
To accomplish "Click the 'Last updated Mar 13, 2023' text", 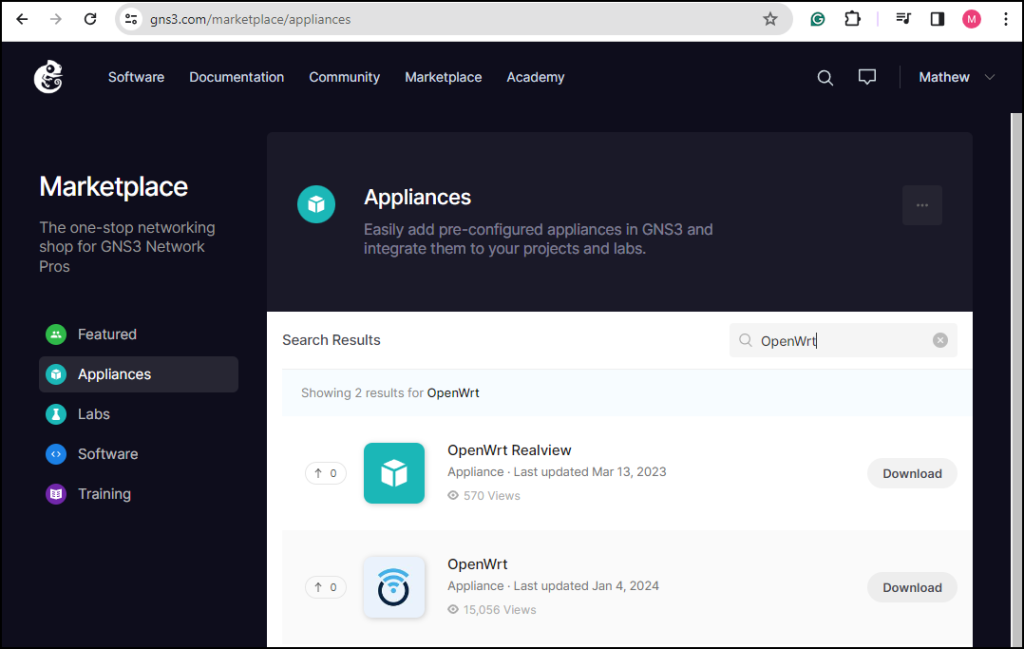I will tap(590, 471).
